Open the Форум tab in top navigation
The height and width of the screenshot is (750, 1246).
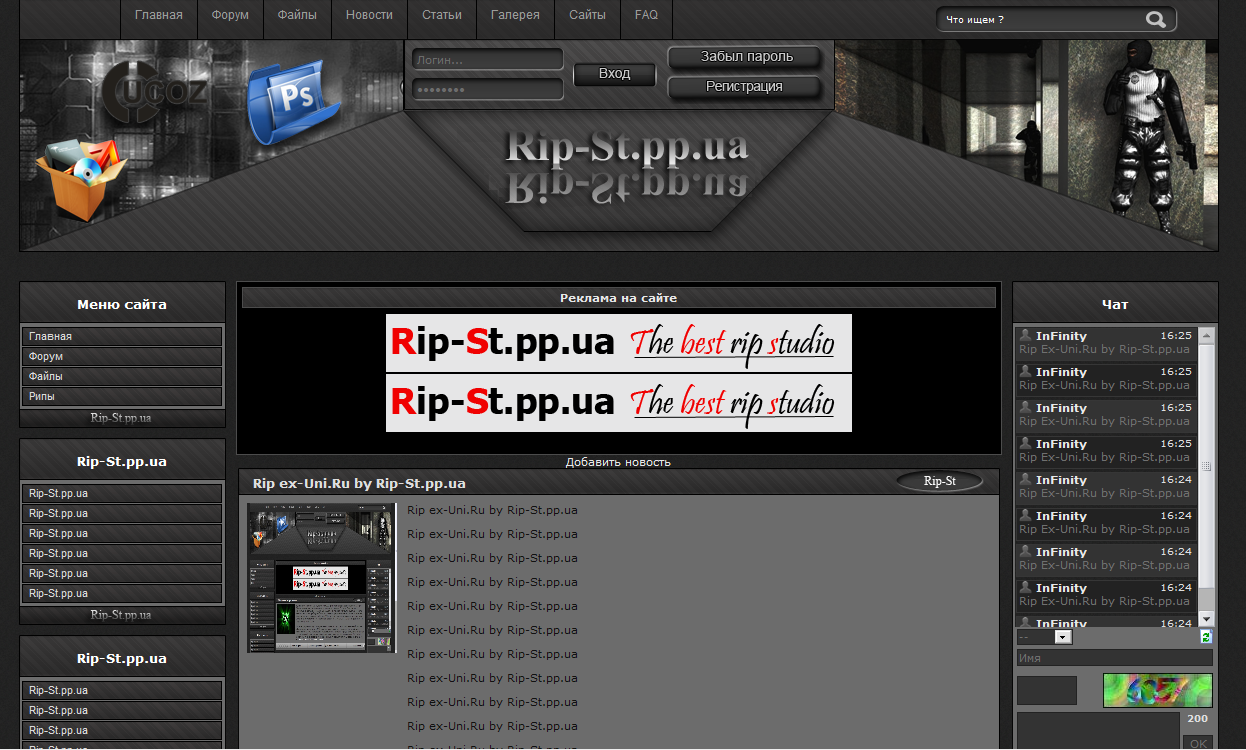[x=230, y=16]
